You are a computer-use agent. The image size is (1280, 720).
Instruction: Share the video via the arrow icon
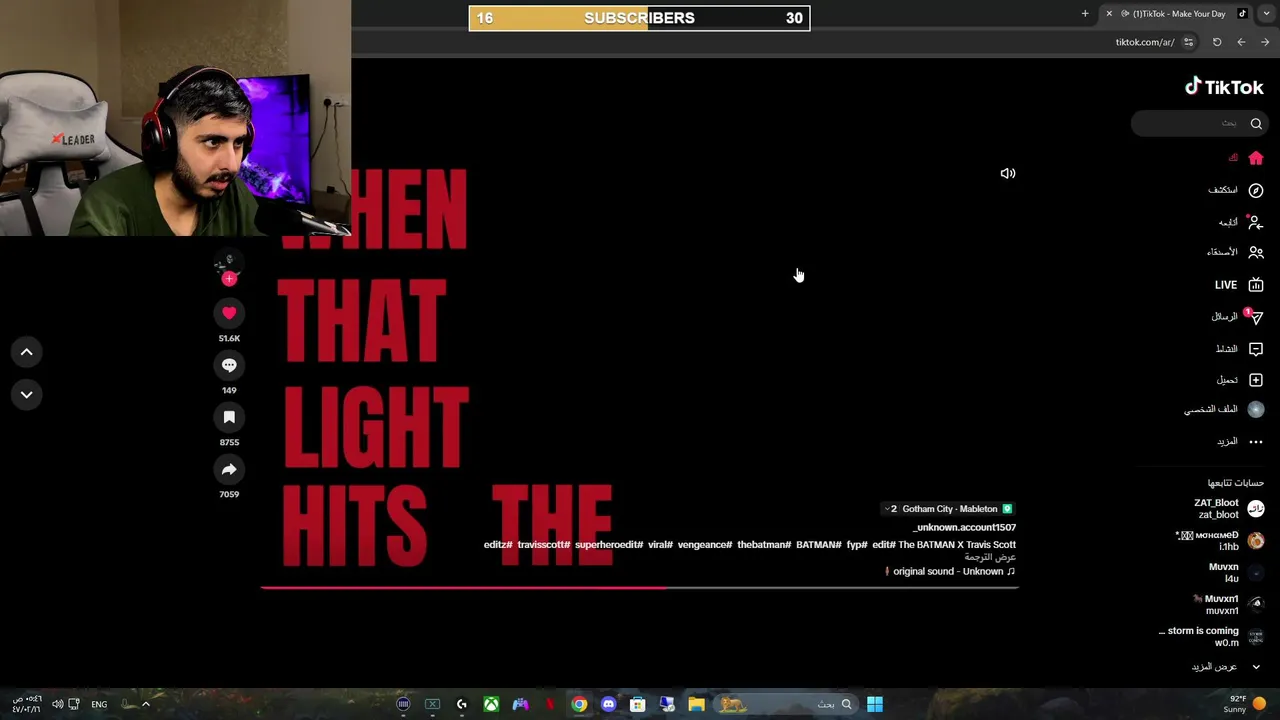coord(229,469)
